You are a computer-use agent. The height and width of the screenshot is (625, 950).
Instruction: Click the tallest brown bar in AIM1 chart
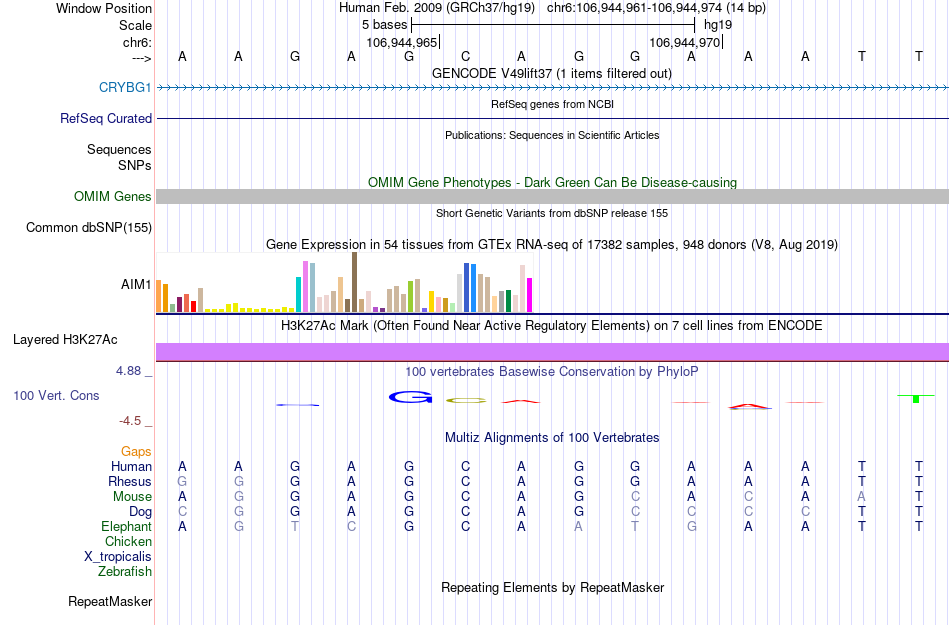point(354,282)
